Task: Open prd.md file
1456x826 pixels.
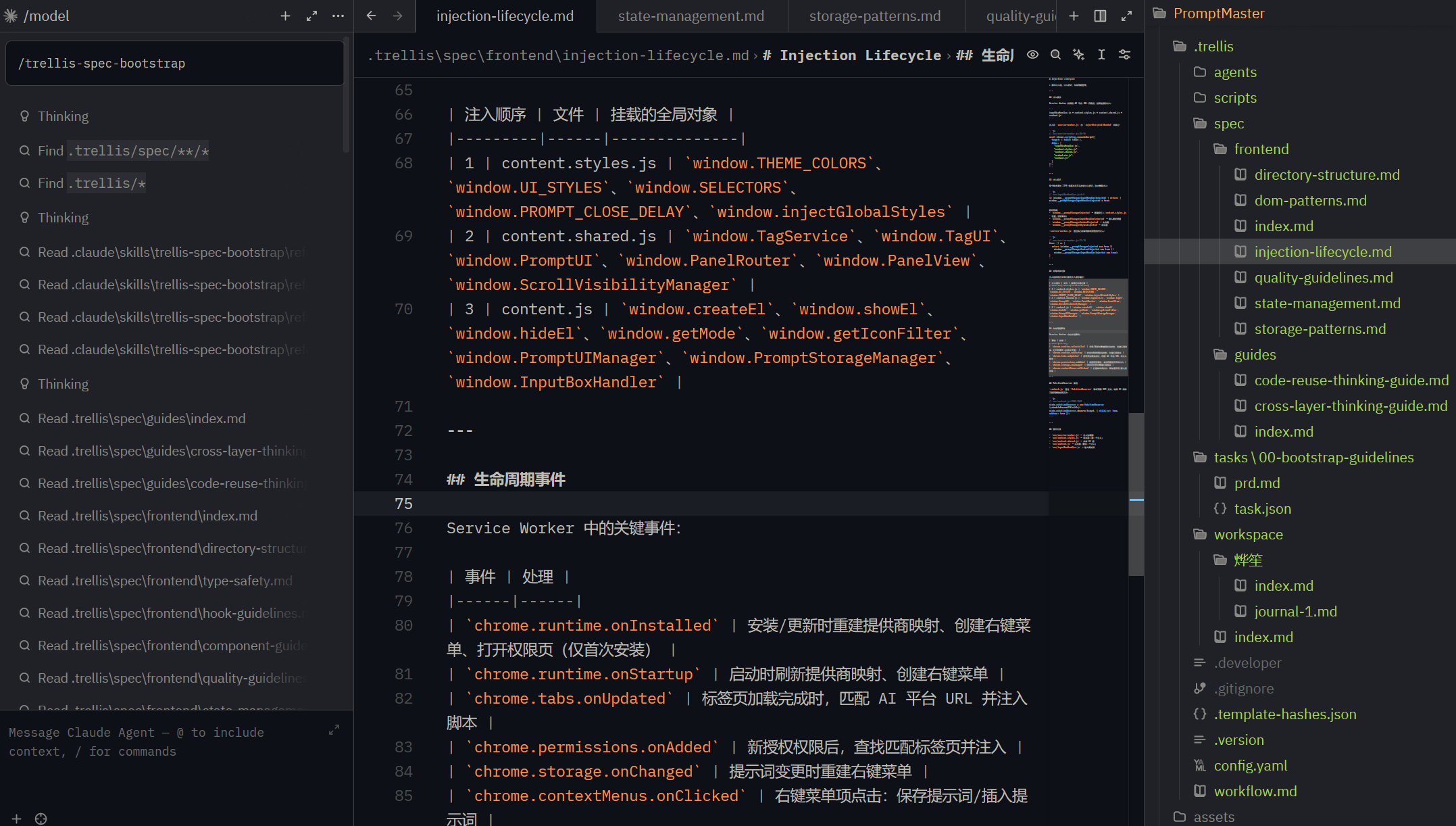Action: (1257, 483)
